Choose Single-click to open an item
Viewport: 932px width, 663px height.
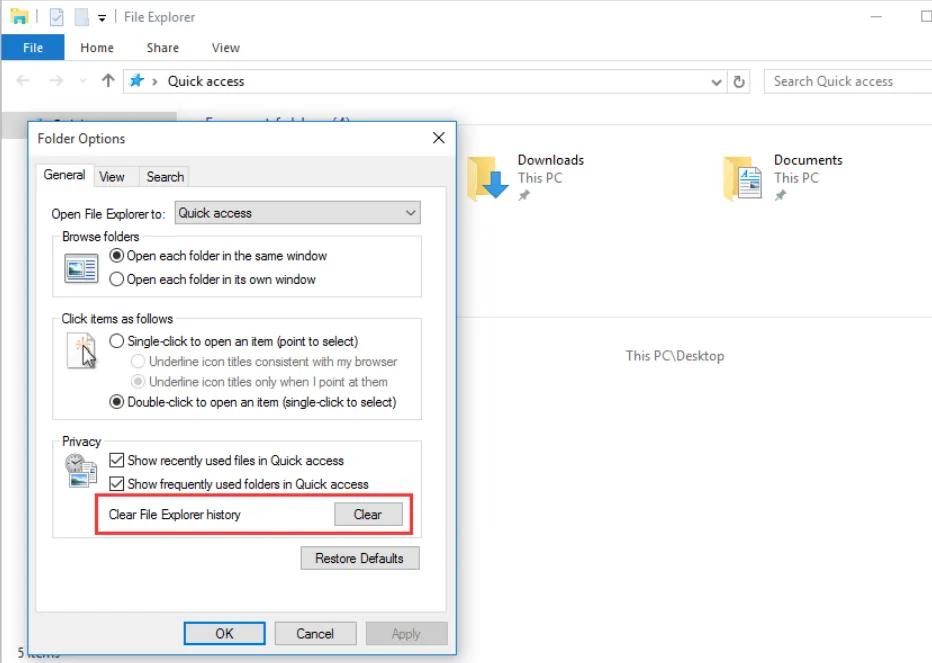(x=117, y=341)
